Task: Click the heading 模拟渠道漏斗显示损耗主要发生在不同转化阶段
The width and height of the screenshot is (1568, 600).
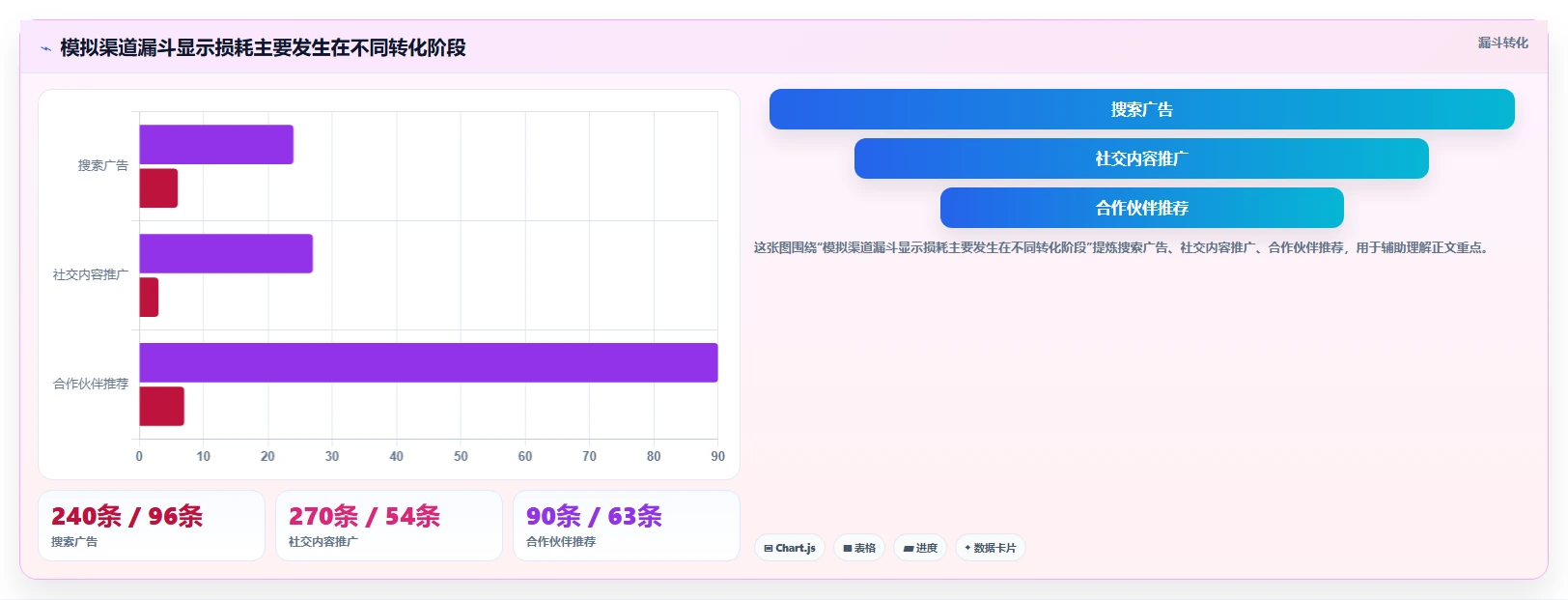Action: coord(263,48)
